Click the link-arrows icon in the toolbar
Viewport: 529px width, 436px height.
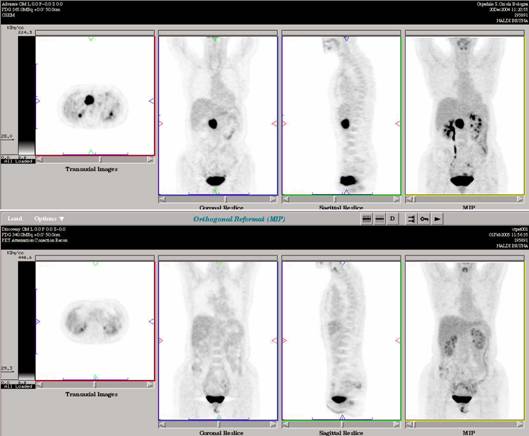411,219
